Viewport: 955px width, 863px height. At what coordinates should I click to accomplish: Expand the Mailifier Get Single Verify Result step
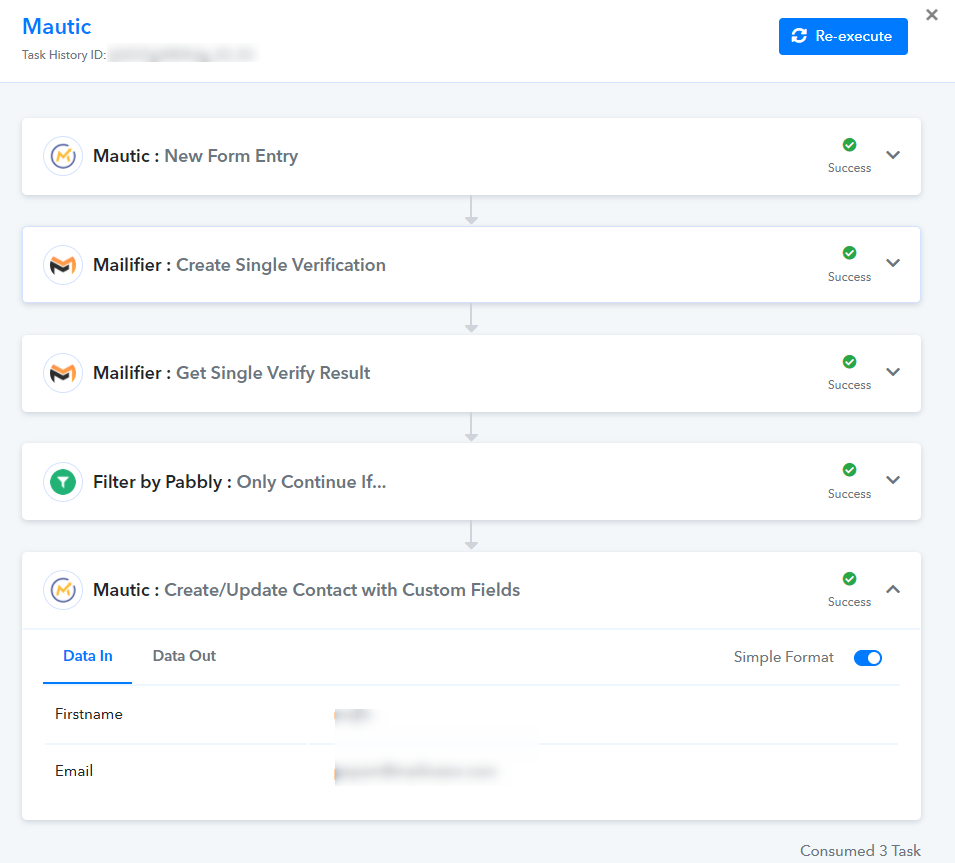click(893, 372)
